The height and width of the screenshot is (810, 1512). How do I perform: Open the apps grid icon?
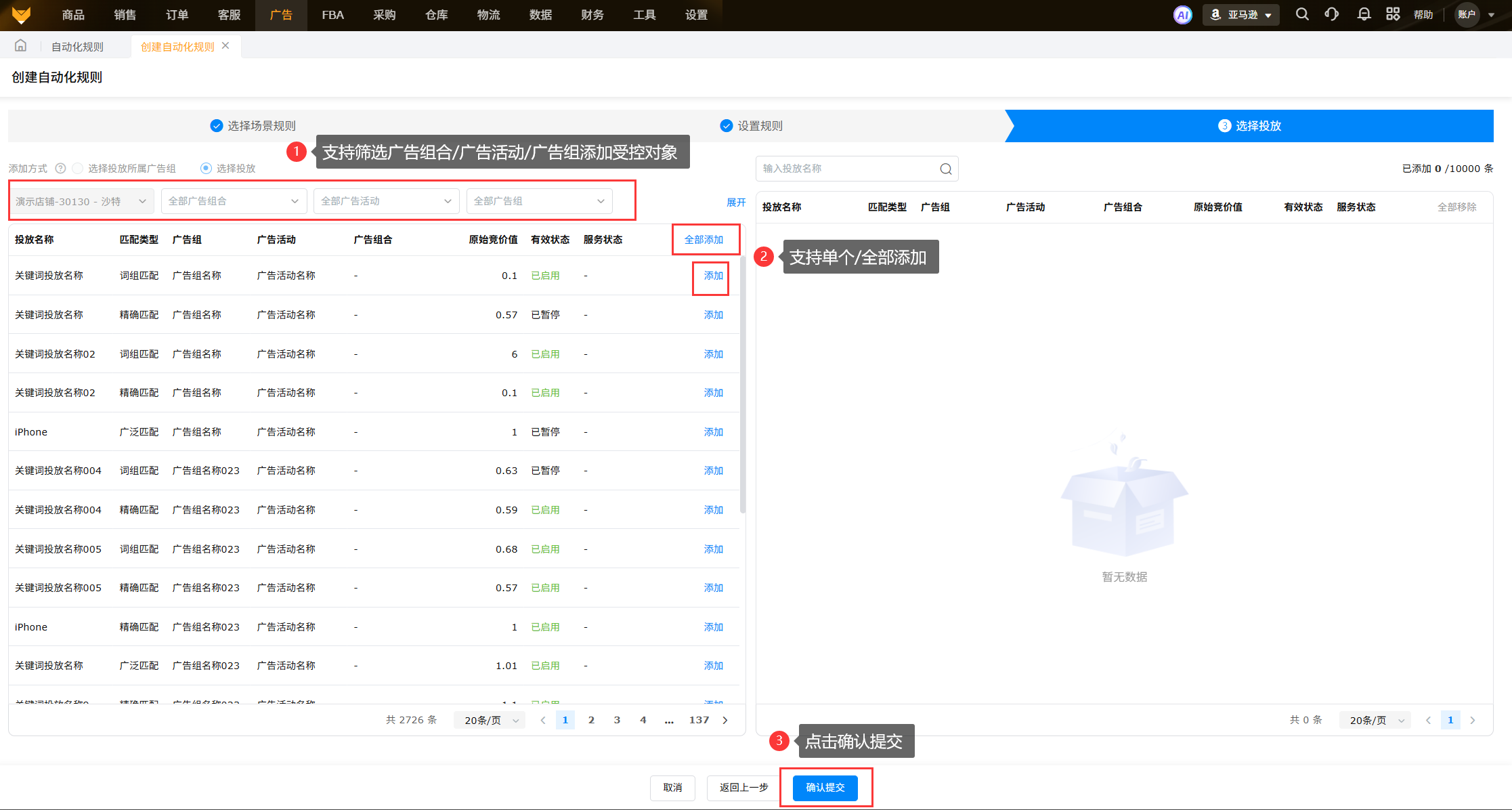(1393, 14)
